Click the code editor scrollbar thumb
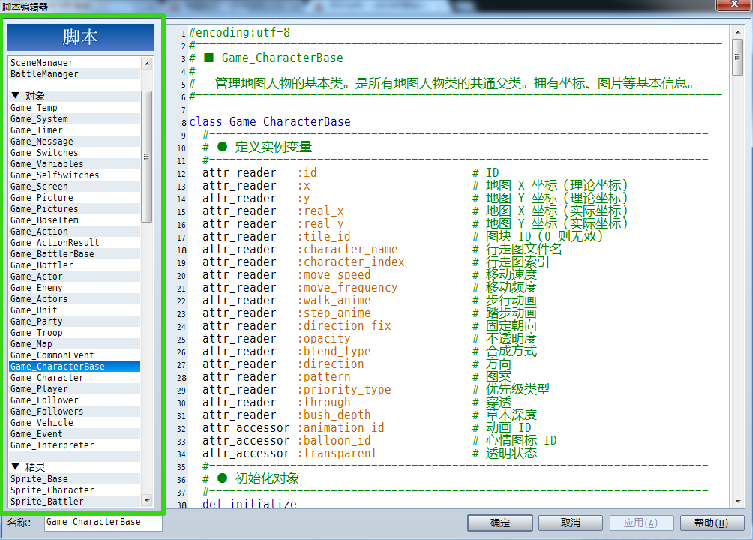 pos(738,57)
